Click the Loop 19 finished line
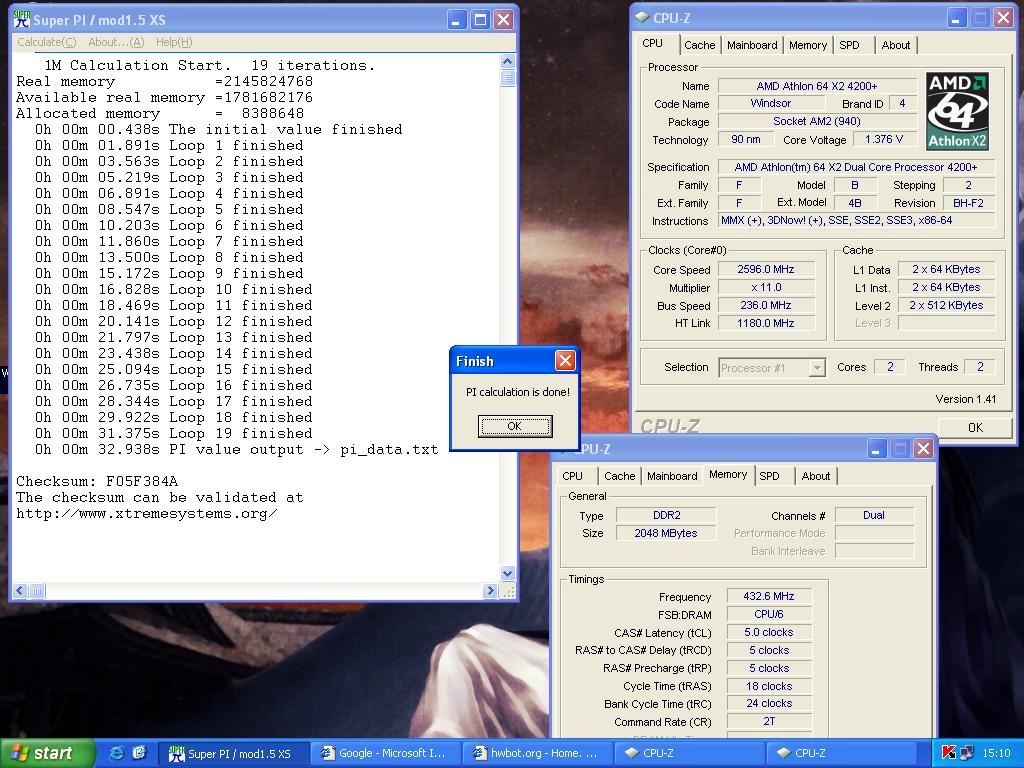Viewport: 1024px width, 768px height. pyautogui.click(x=174, y=433)
